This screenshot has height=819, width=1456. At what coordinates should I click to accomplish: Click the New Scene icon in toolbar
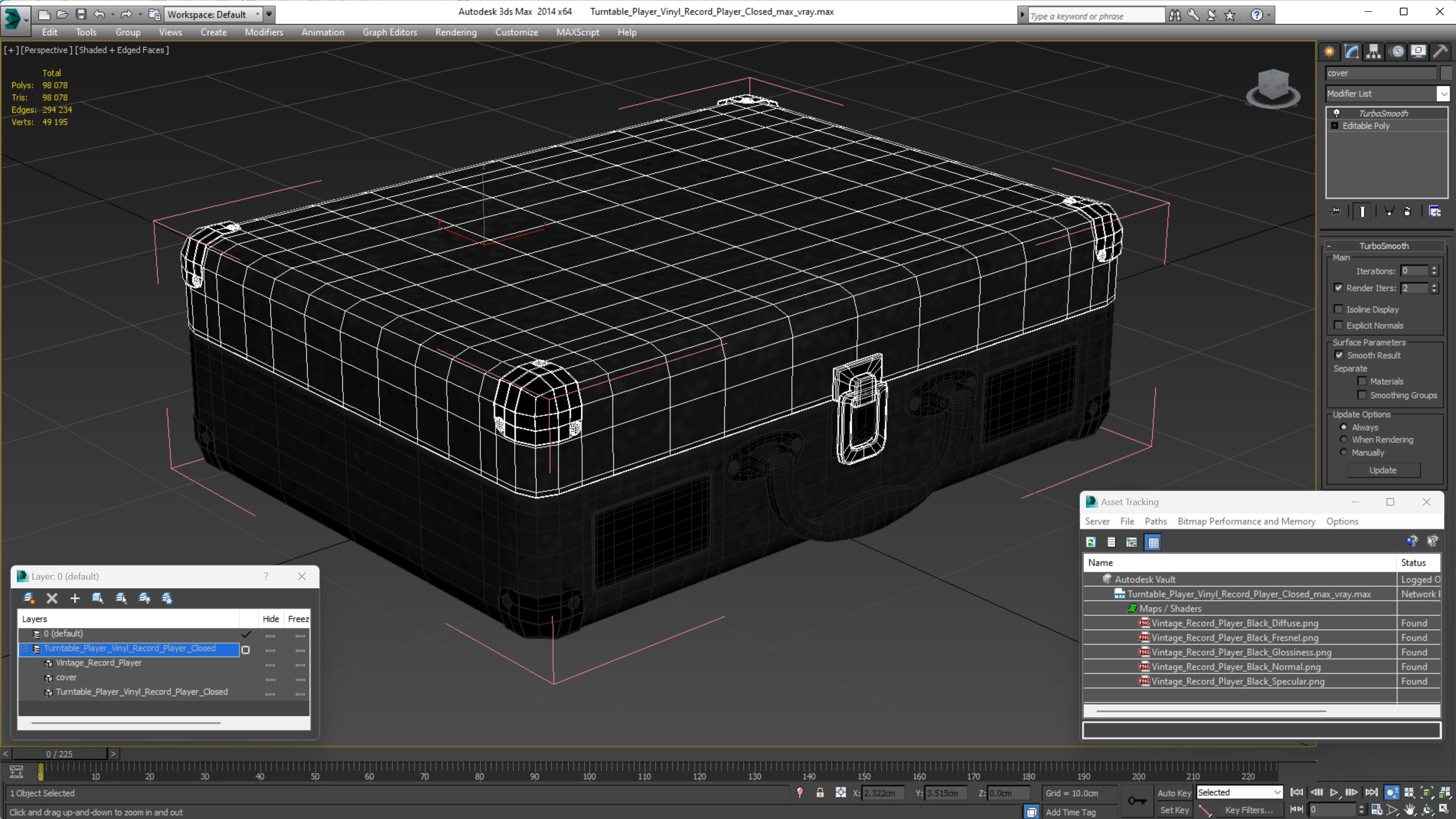coord(43,14)
